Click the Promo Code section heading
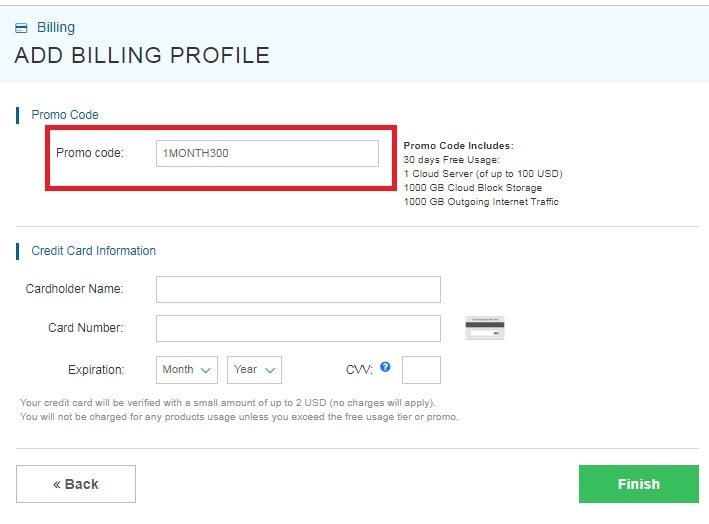 coord(65,115)
